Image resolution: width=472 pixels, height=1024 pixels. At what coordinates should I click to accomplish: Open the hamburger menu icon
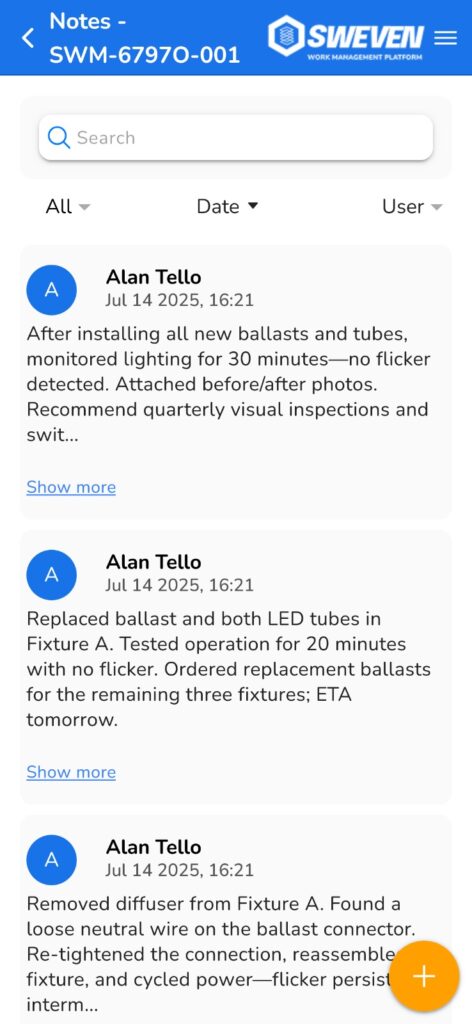point(445,38)
